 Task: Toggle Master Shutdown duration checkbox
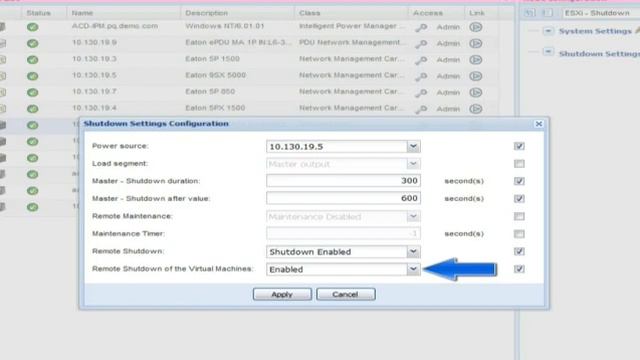point(519,181)
